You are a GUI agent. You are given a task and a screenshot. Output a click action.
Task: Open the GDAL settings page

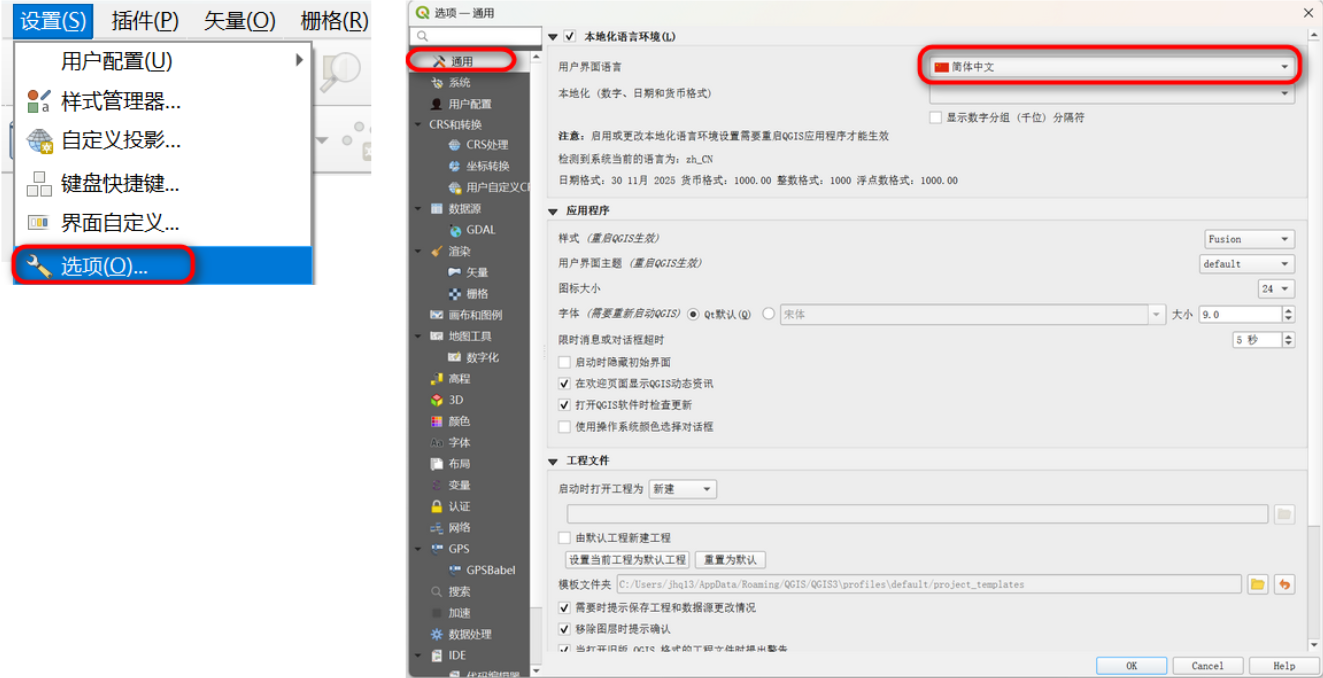[480, 230]
